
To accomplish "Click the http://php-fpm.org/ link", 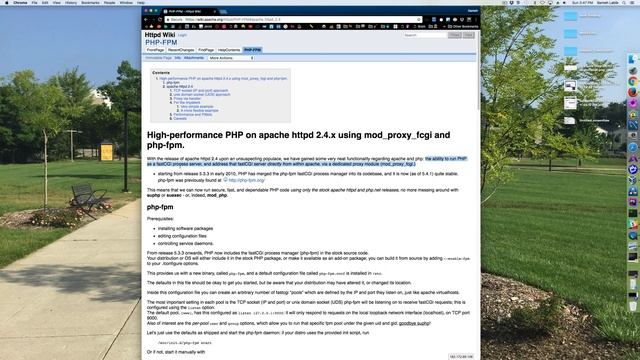I will coord(247,180).
